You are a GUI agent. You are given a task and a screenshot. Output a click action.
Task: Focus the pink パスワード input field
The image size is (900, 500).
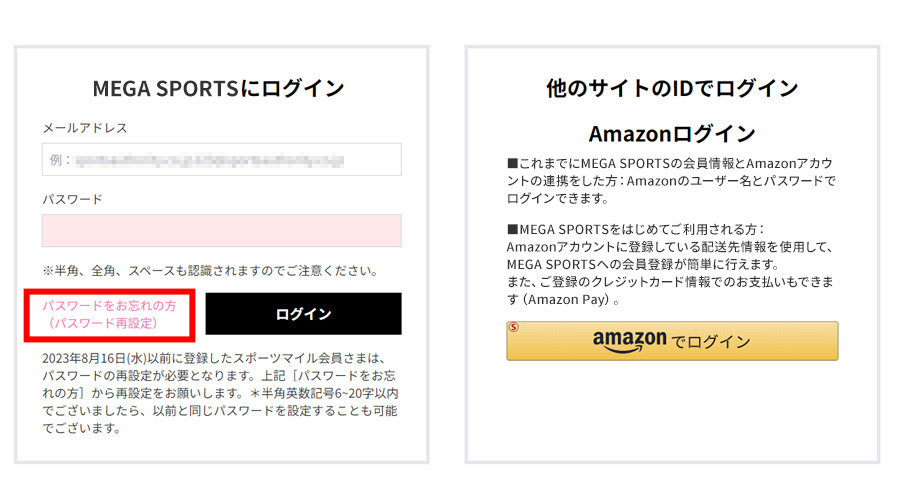coord(222,231)
